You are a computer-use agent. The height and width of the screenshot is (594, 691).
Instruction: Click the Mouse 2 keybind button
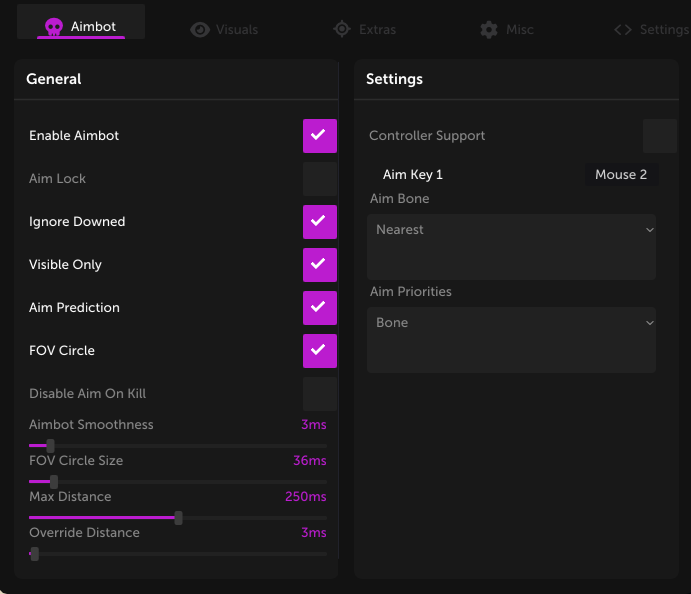click(620, 175)
